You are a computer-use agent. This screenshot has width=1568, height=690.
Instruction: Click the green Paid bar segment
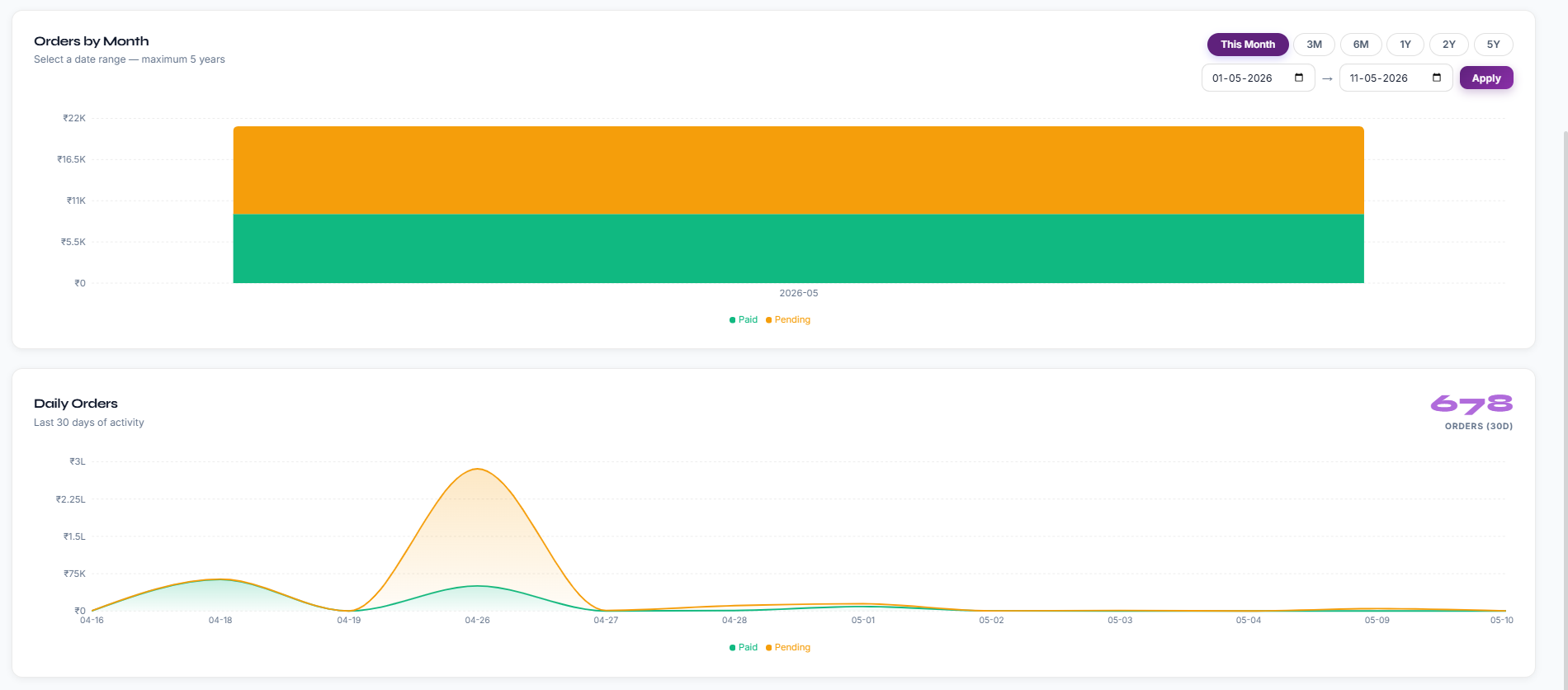pos(798,248)
